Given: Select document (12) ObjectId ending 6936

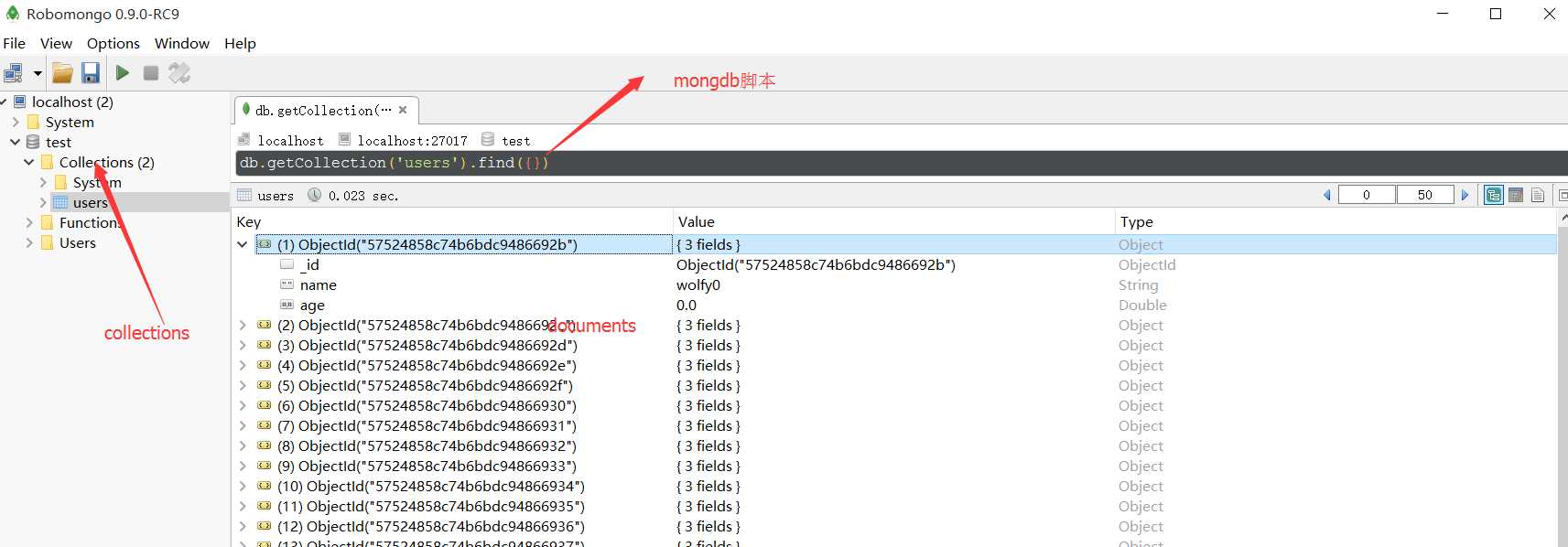Looking at the screenshot, I should pyautogui.click(x=895, y=526).
